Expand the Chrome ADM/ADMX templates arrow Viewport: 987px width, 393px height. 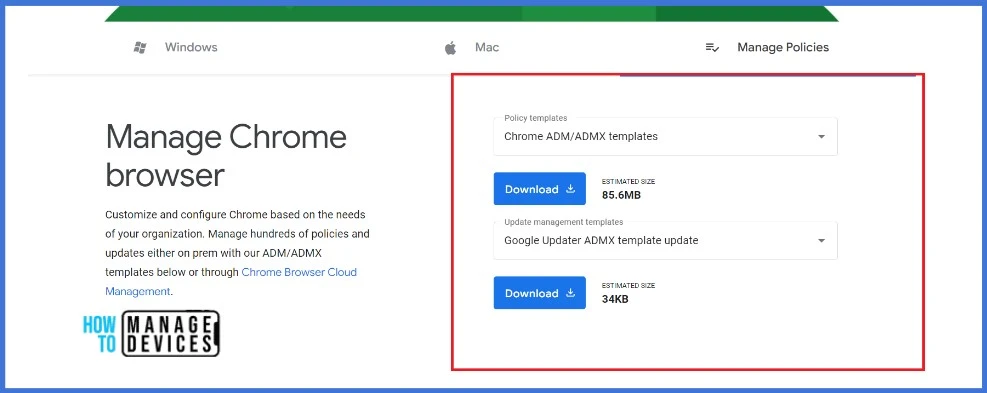point(821,137)
